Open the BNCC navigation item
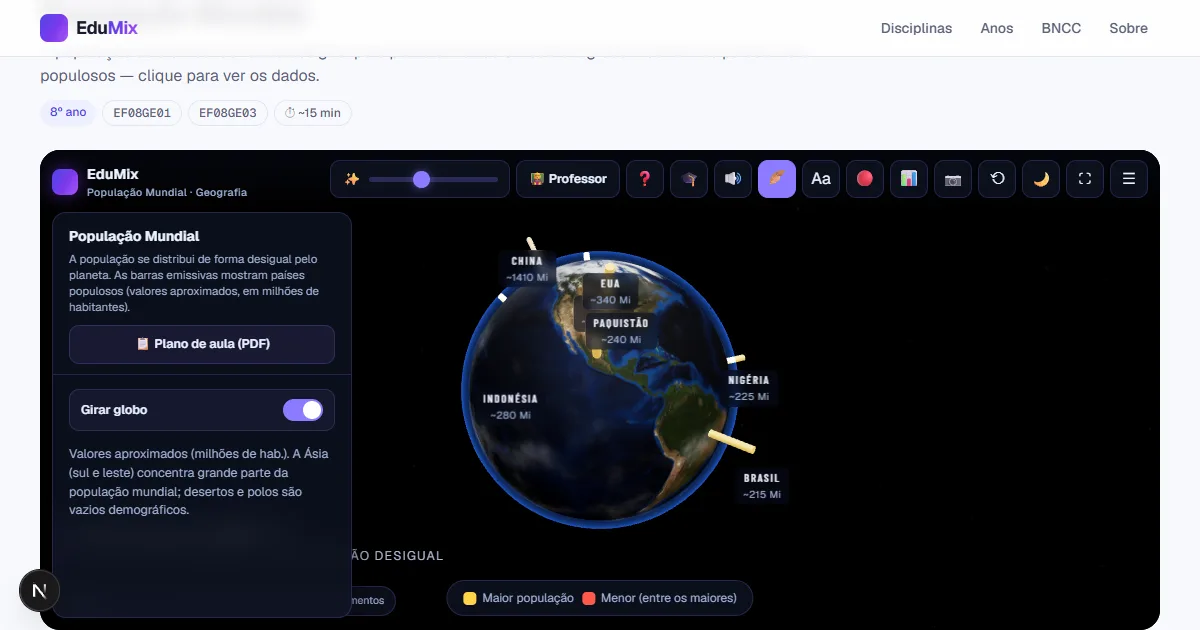Viewport: 1200px width, 630px height. (1061, 28)
